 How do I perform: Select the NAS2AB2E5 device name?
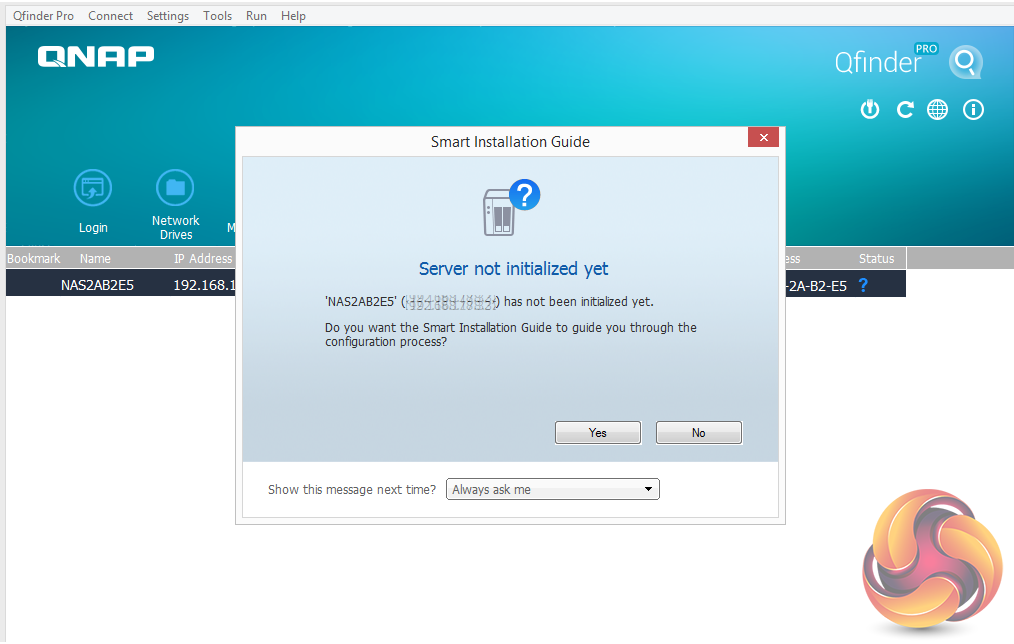[x=97, y=285]
